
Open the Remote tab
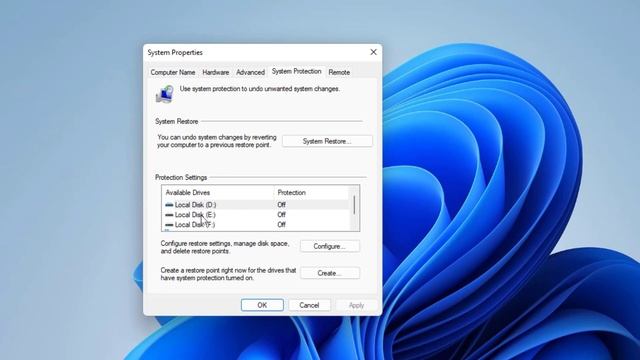(x=339, y=72)
